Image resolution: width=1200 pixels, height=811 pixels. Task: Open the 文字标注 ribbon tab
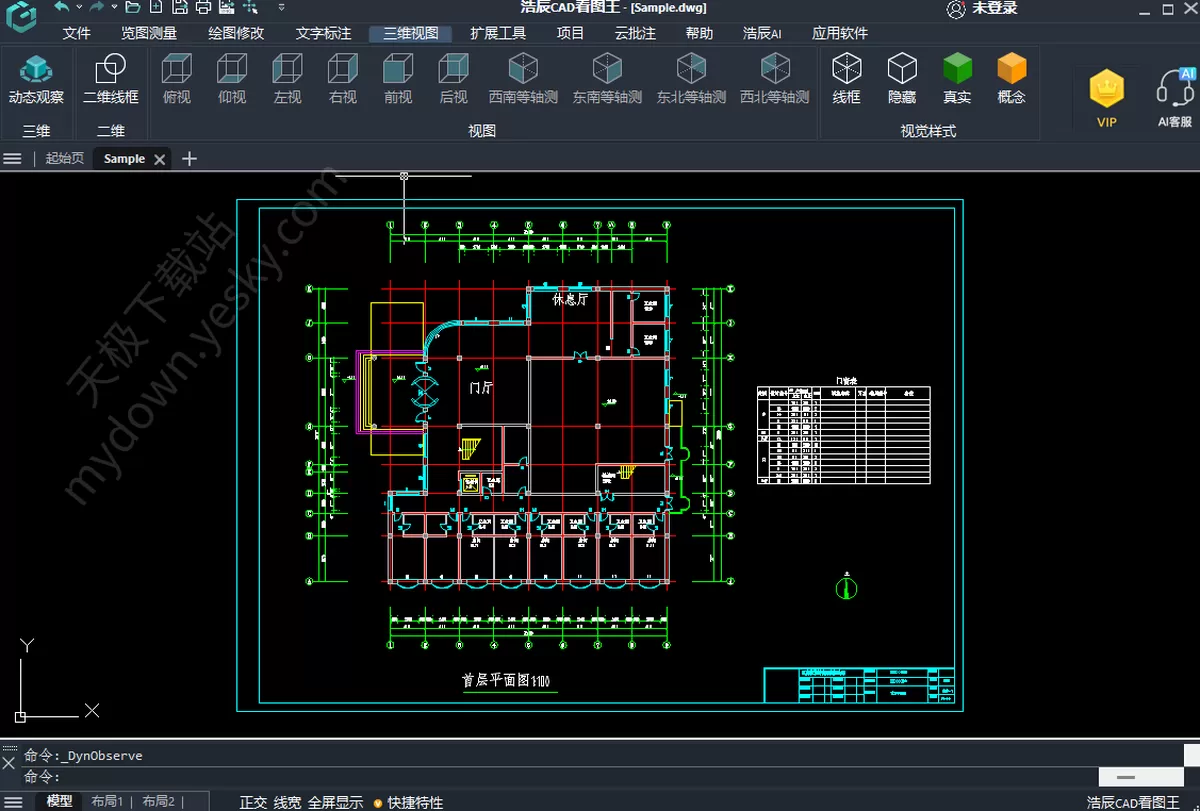[324, 33]
